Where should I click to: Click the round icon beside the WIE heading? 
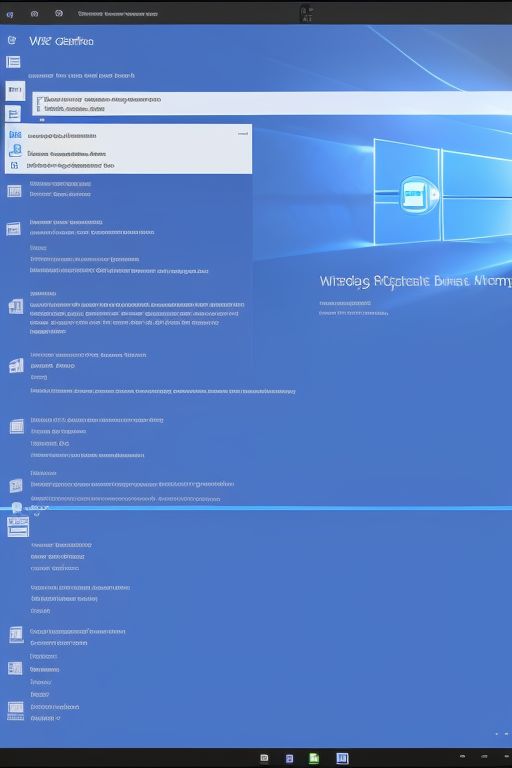[12, 40]
